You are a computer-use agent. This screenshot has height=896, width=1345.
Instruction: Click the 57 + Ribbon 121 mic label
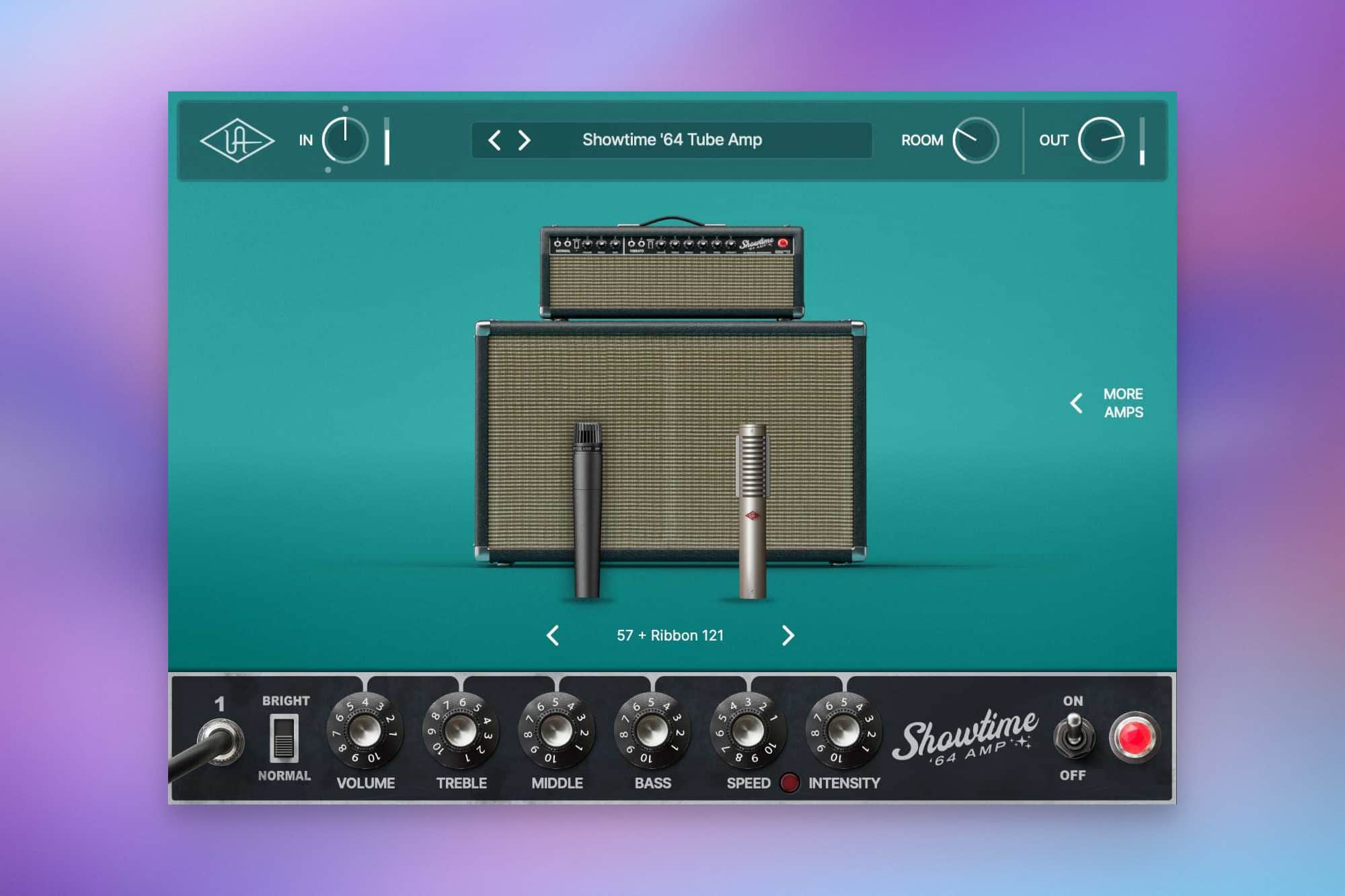point(670,635)
